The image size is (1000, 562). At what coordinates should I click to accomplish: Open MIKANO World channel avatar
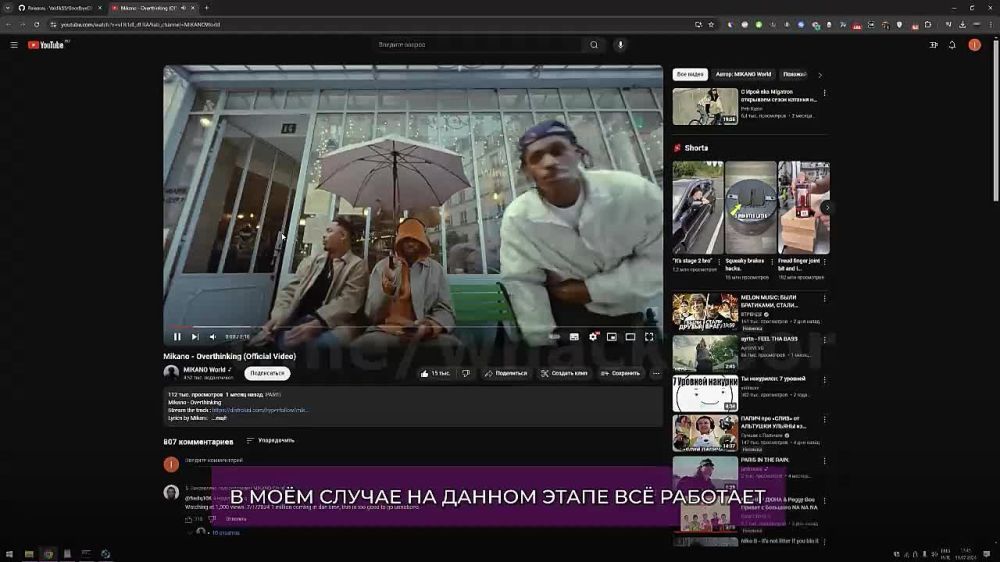(171, 373)
